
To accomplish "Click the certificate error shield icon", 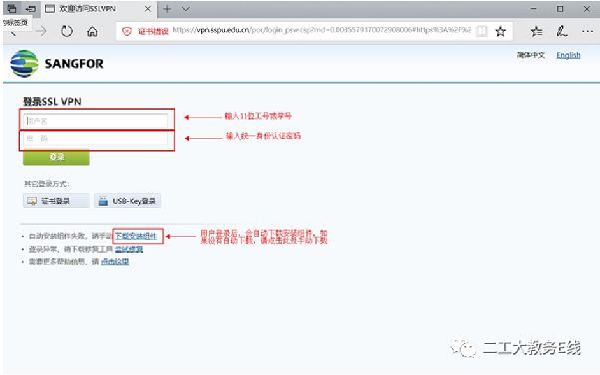I will point(127,31).
